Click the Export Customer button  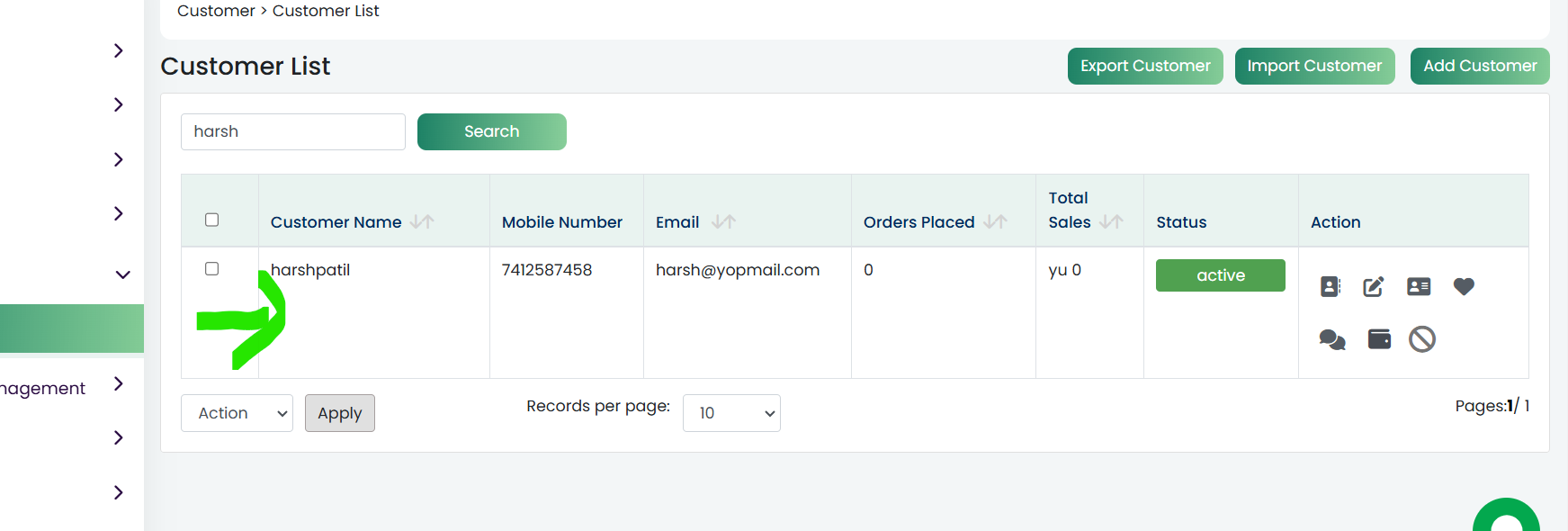(1145, 66)
